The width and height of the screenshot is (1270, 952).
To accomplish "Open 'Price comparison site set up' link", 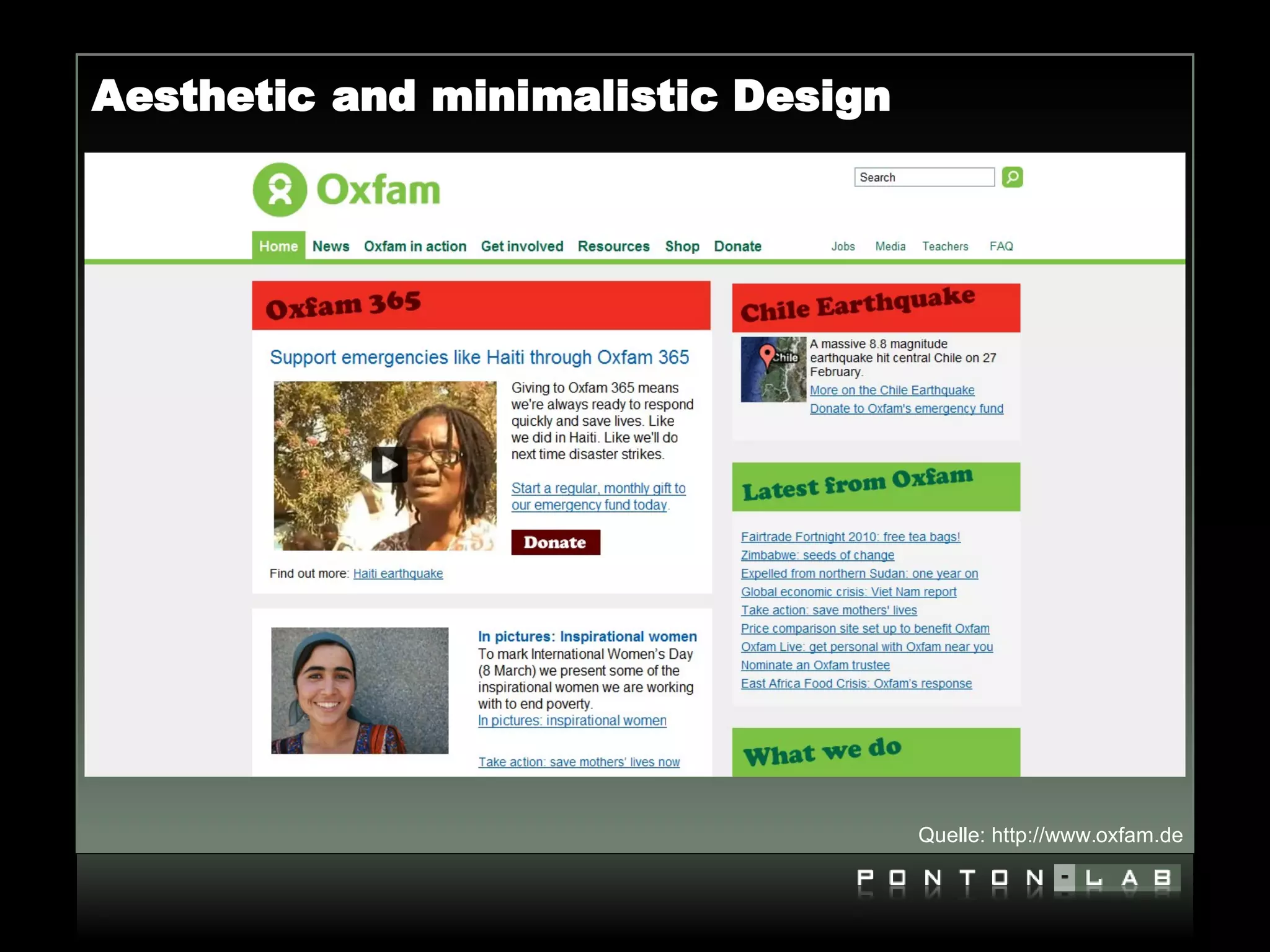I will point(865,628).
